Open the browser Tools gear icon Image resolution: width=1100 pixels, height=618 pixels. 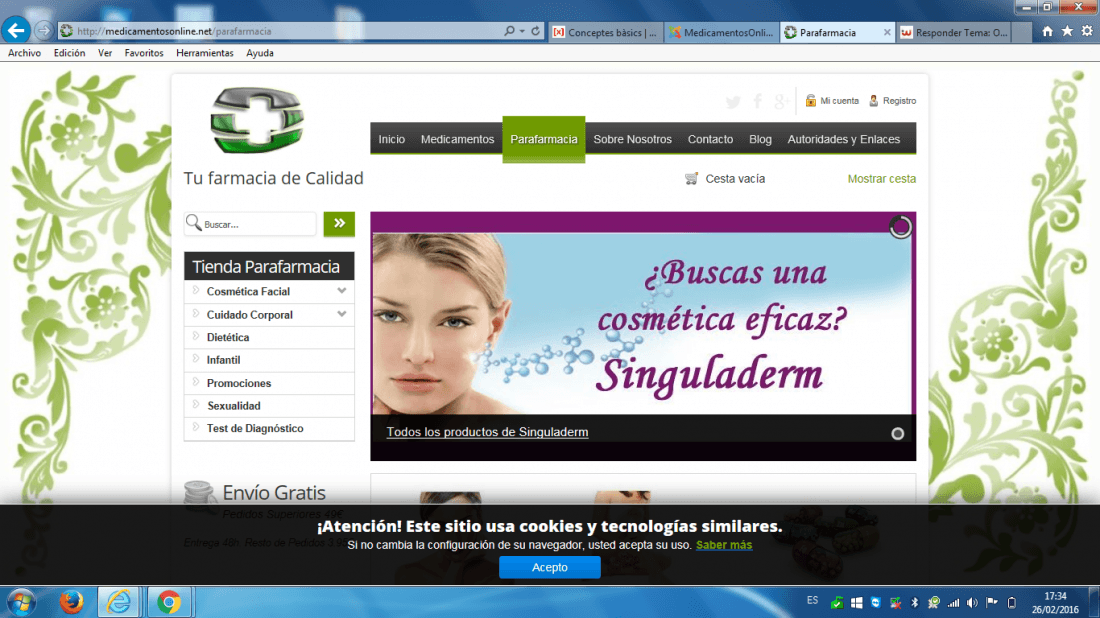1087,32
